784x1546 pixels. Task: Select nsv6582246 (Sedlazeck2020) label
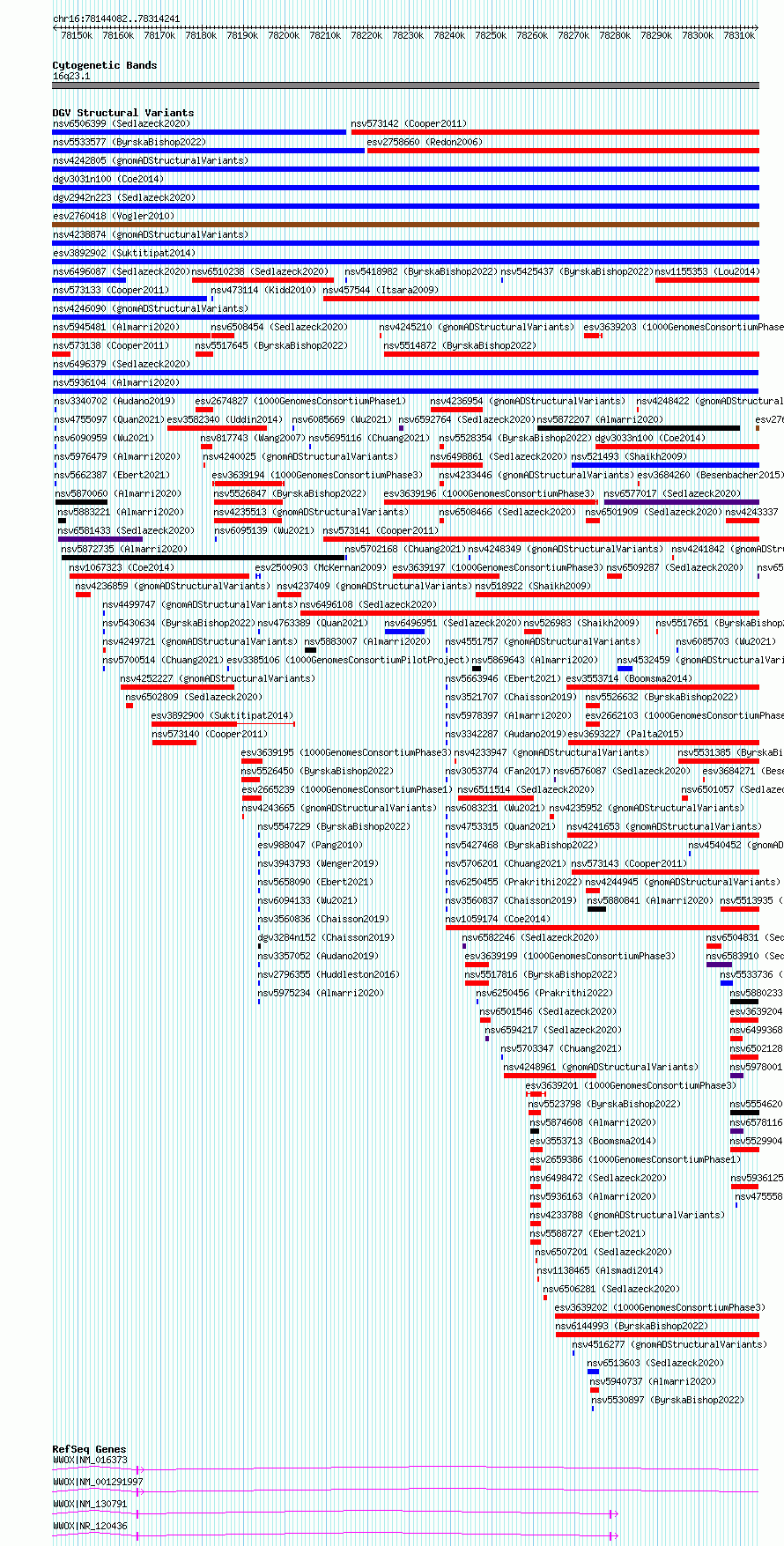[531, 937]
